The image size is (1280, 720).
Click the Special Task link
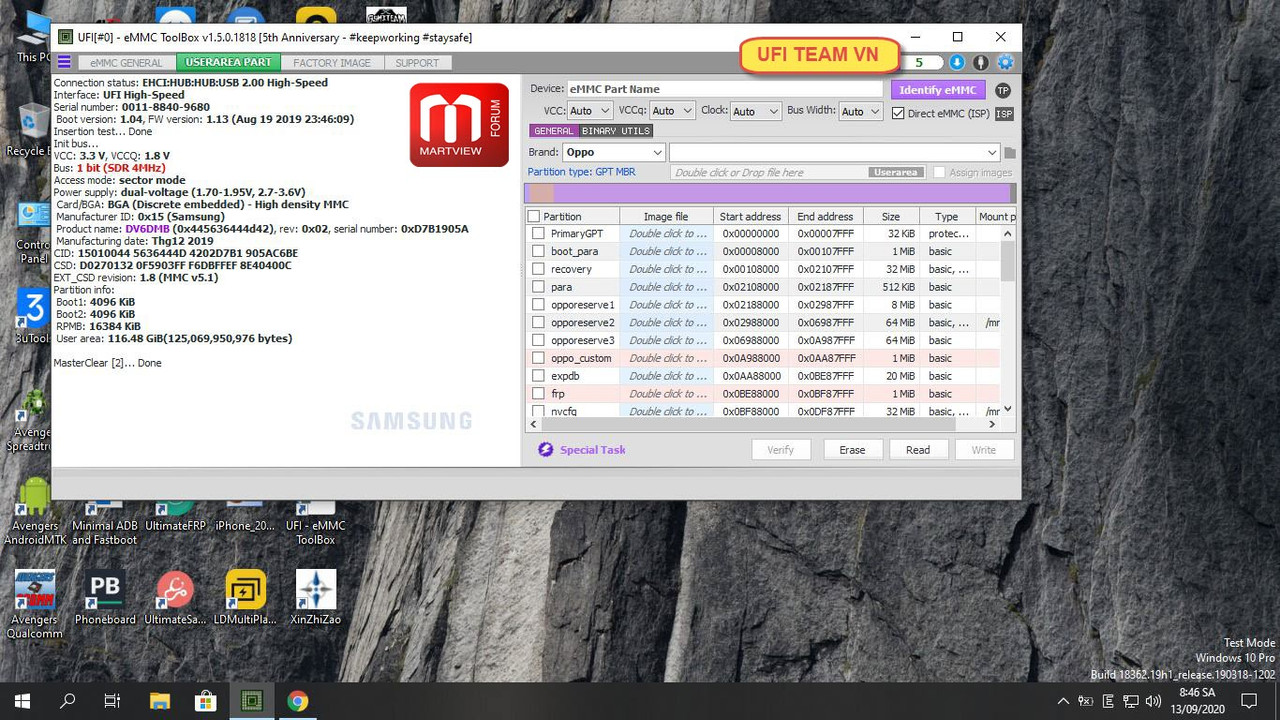[593, 450]
